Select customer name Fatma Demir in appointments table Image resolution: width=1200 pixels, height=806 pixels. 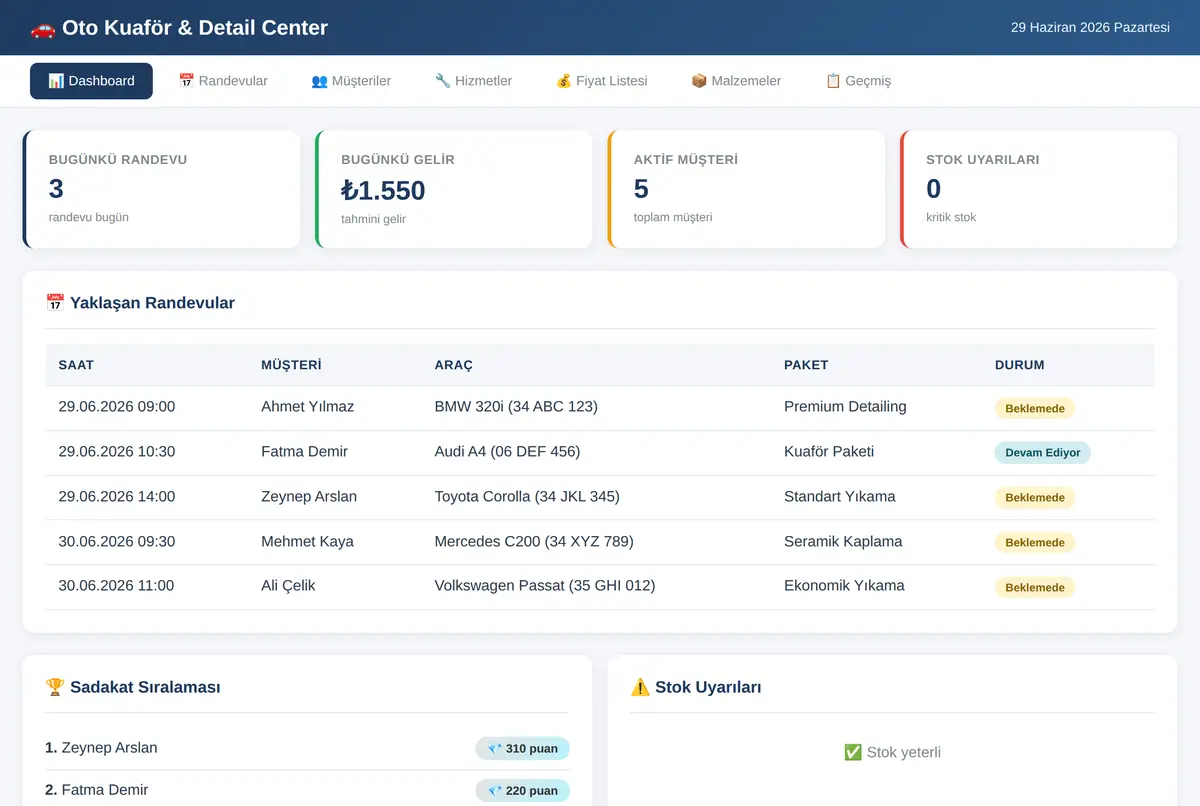click(x=304, y=452)
